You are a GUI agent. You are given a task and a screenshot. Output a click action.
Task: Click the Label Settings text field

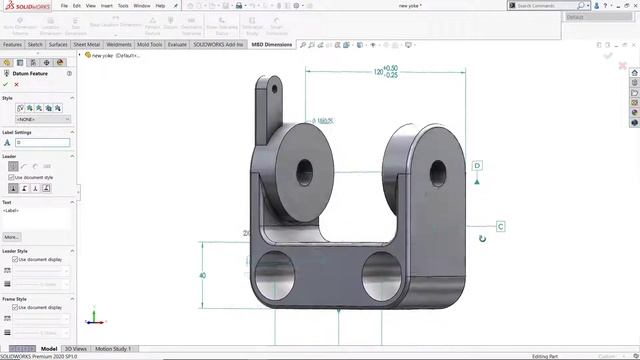tap(42, 142)
